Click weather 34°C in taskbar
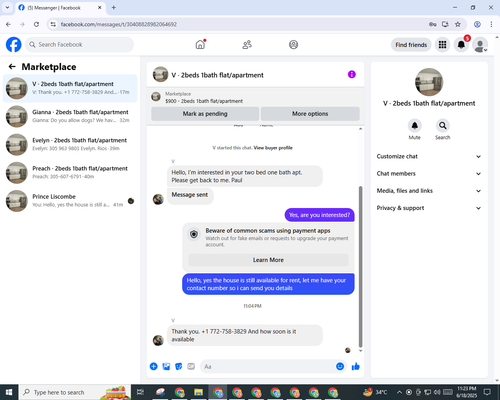The width and height of the screenshot is (500, 400). [375, 392]
